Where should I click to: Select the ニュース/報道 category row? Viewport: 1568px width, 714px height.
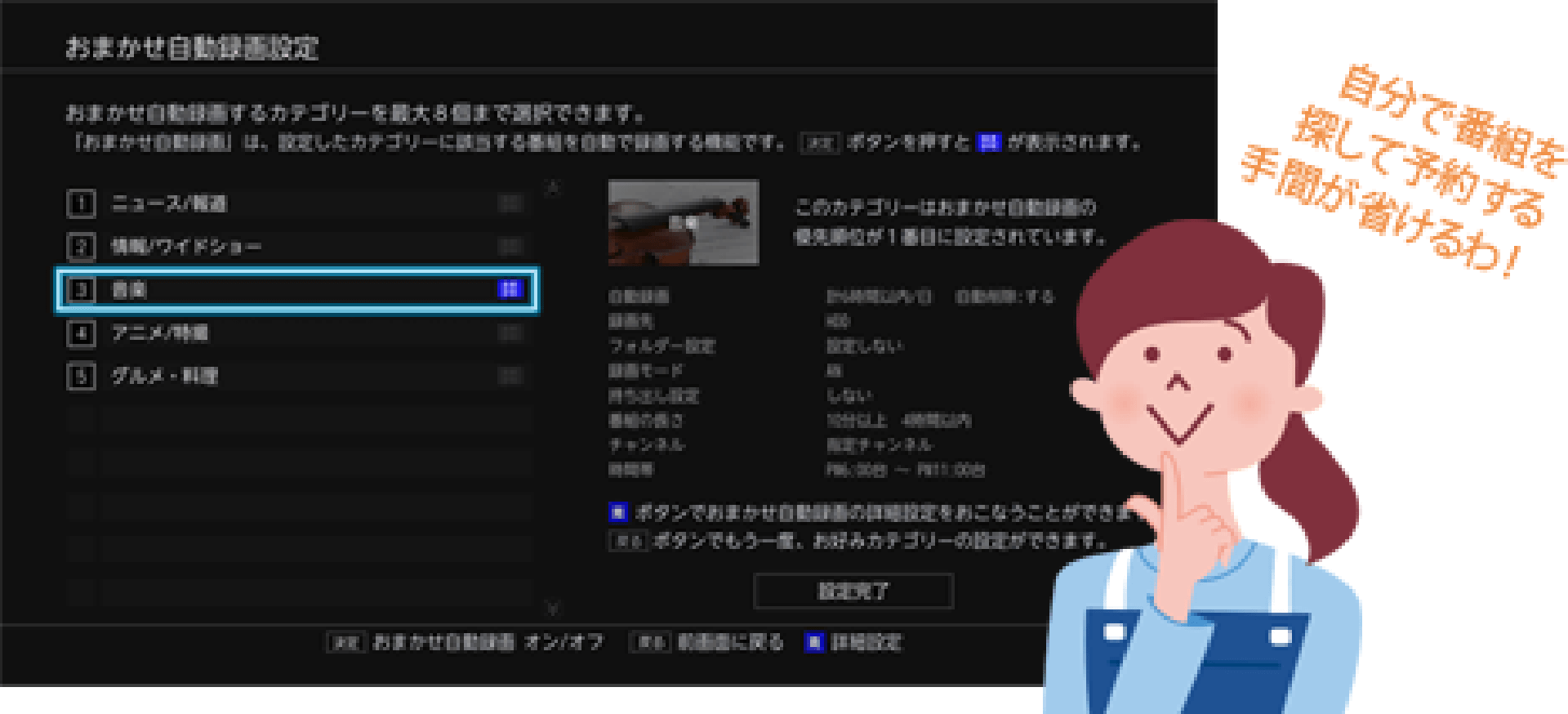click(294, 203)
